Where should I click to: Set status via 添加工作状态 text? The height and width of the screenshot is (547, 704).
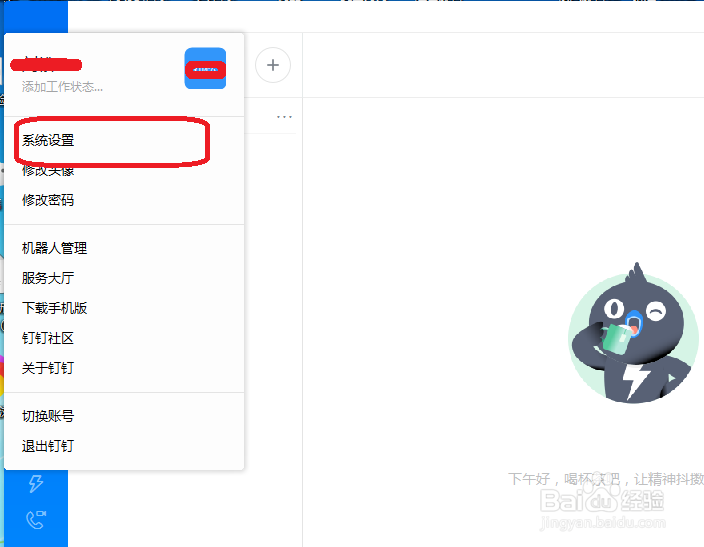(x=62, y=87)
